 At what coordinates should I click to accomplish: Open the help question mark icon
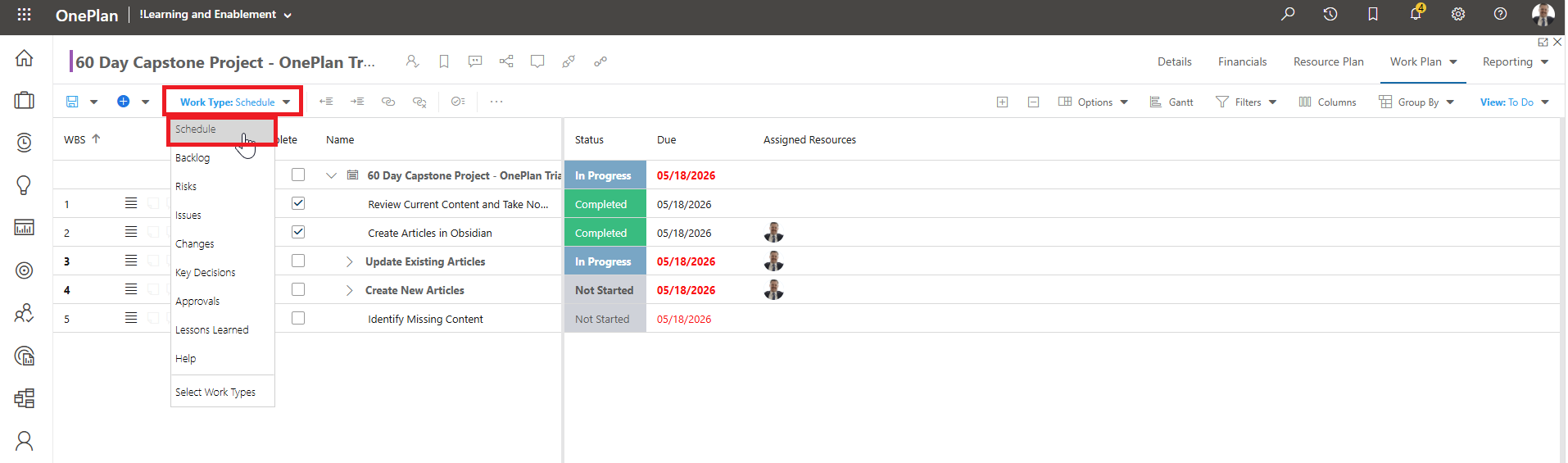[1500, 14]
